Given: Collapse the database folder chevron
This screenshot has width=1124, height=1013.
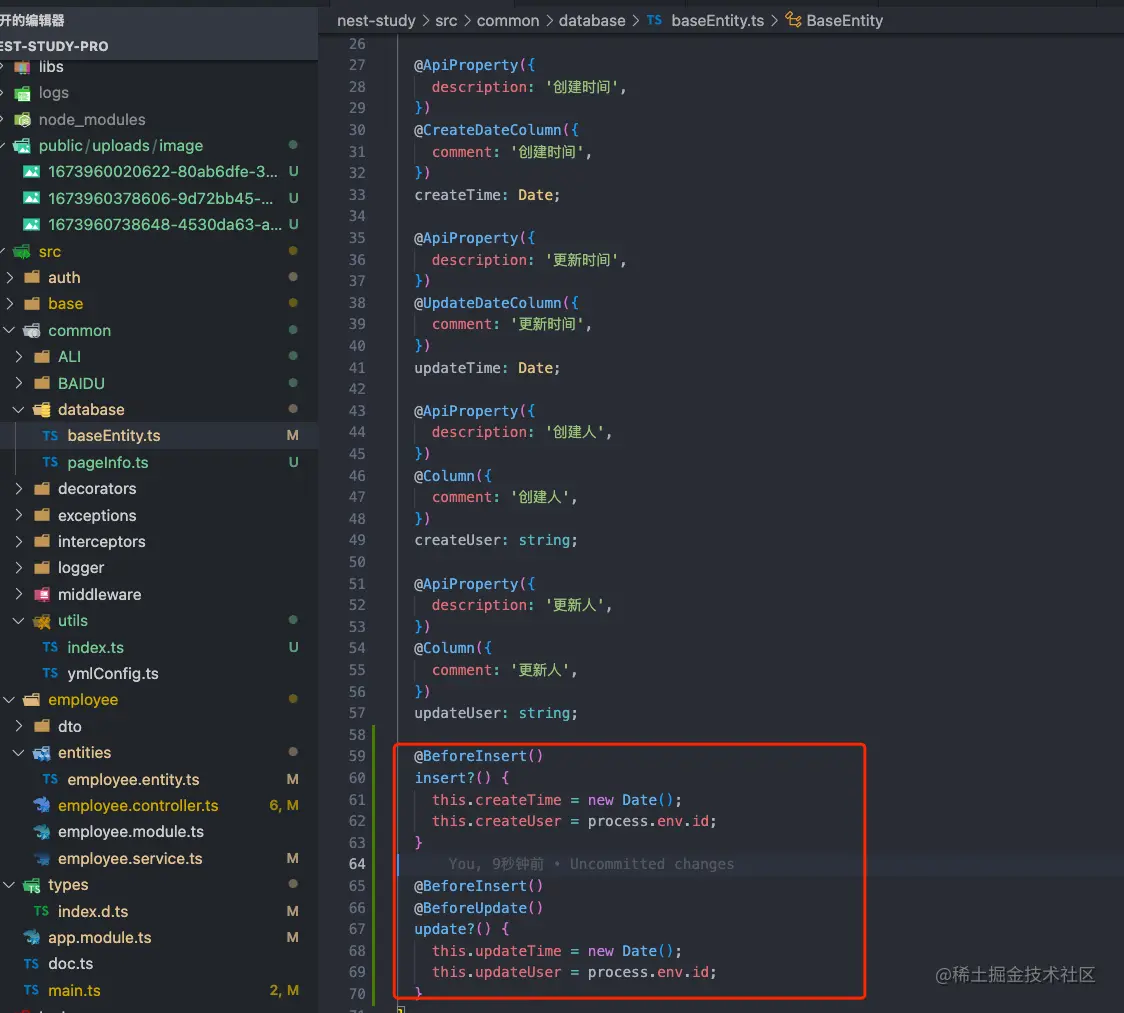Looking at the screenshot, I should tap(19, 410).
